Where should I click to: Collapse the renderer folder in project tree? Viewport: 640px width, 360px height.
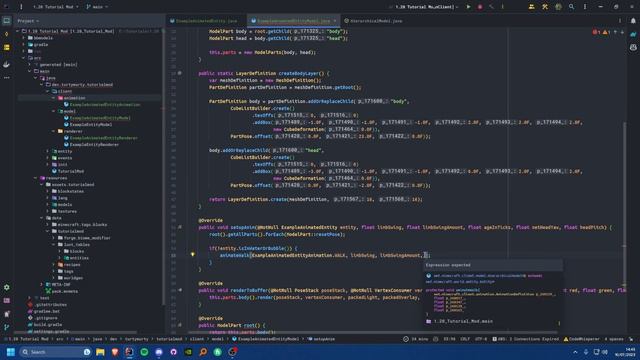point(53,131)
